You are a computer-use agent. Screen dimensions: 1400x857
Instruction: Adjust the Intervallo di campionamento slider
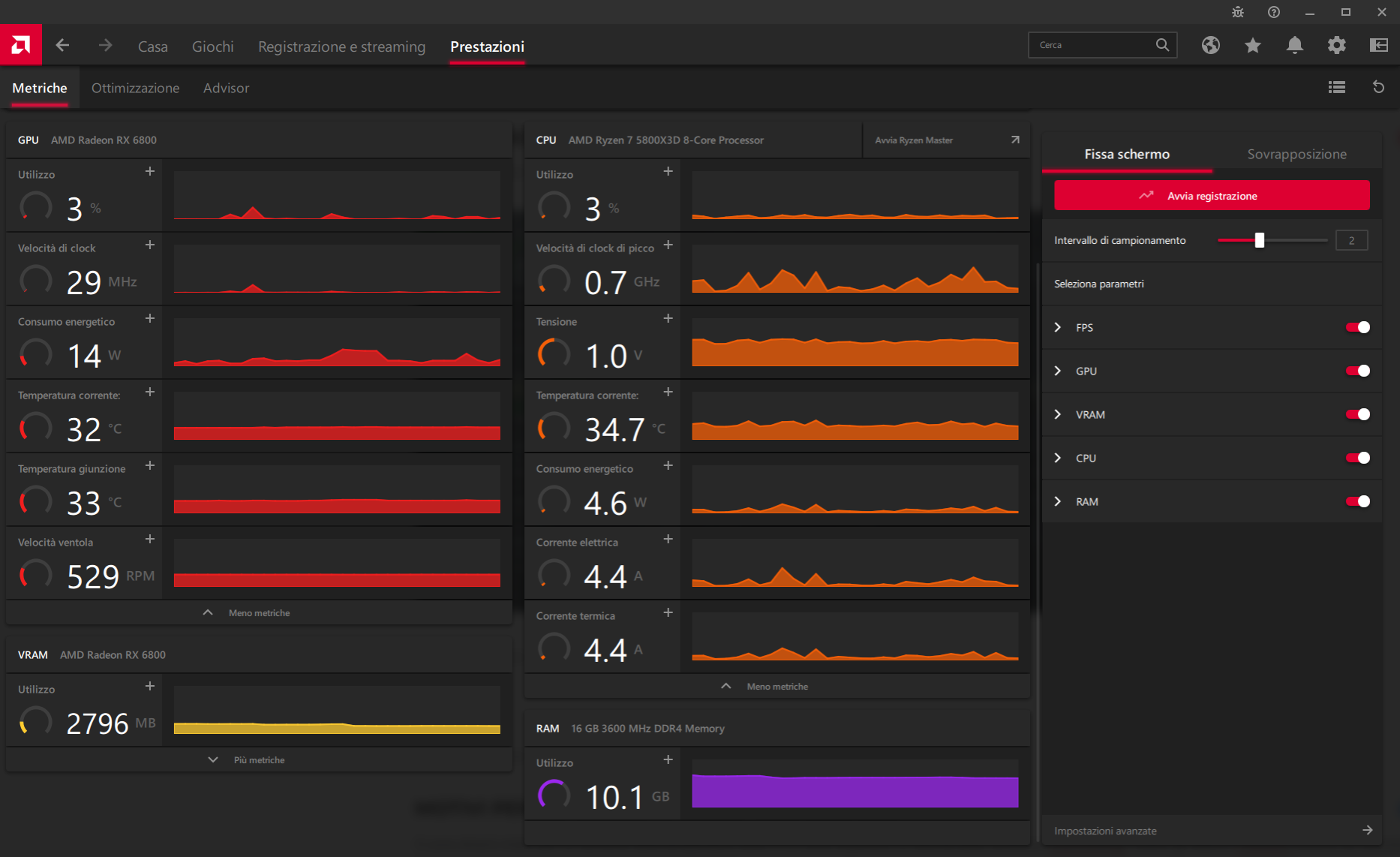[x=1260, y=240]
